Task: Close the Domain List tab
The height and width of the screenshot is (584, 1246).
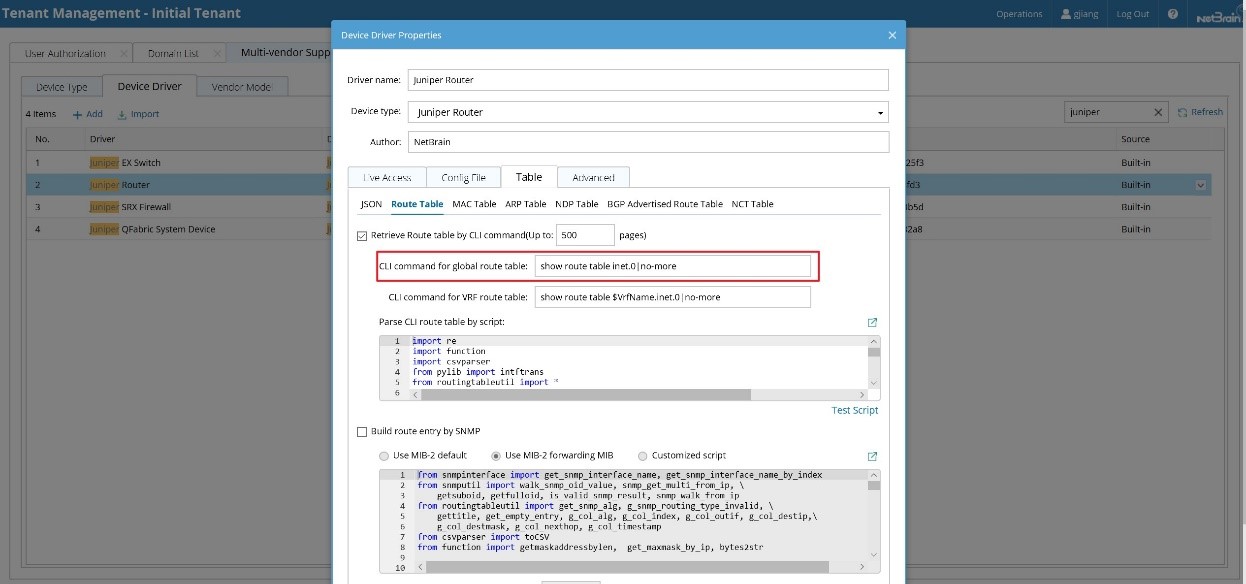Action: coord(217,53)
